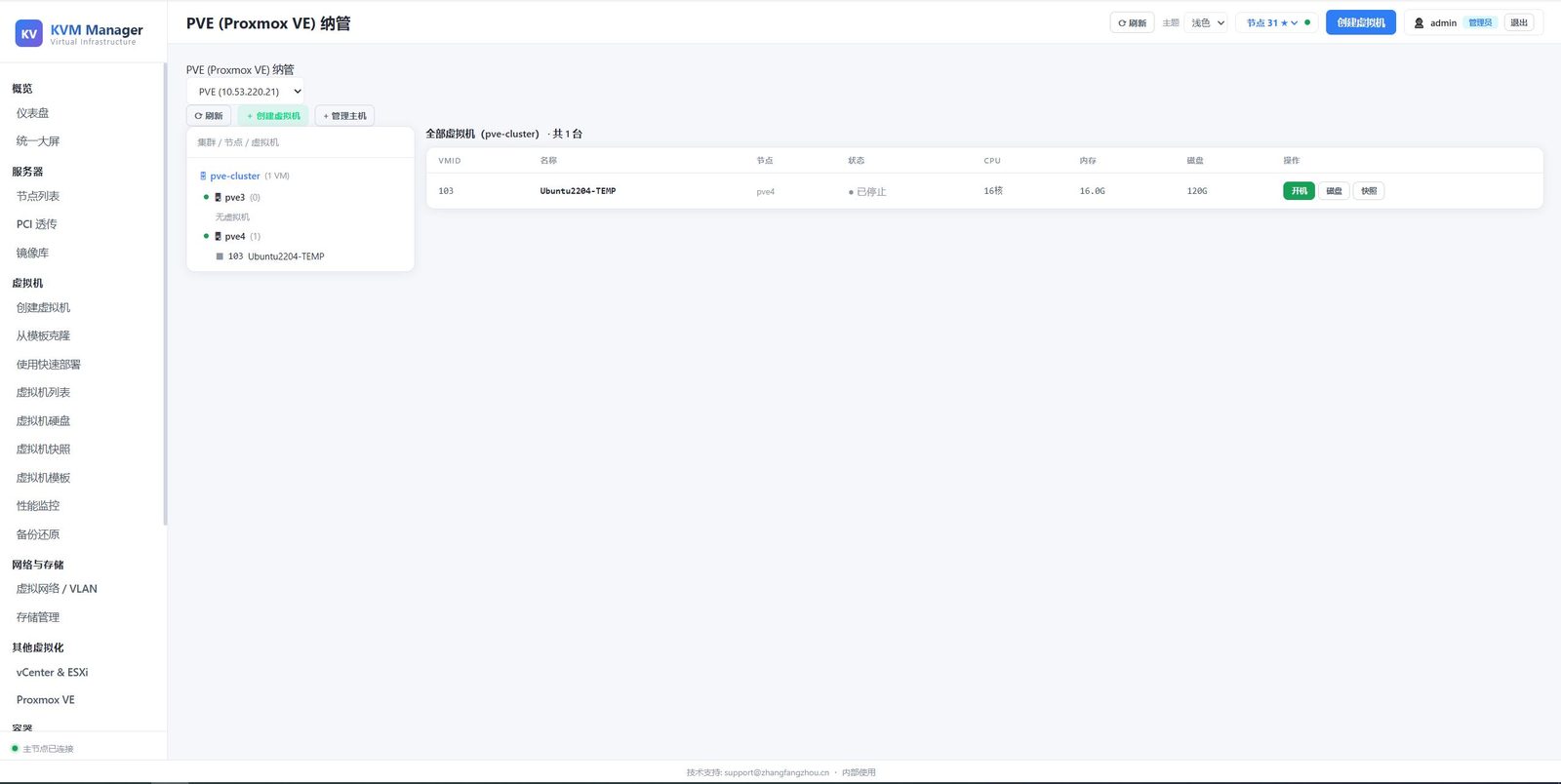Open 从模板克隆 in the sidebar

pos(44,335)
